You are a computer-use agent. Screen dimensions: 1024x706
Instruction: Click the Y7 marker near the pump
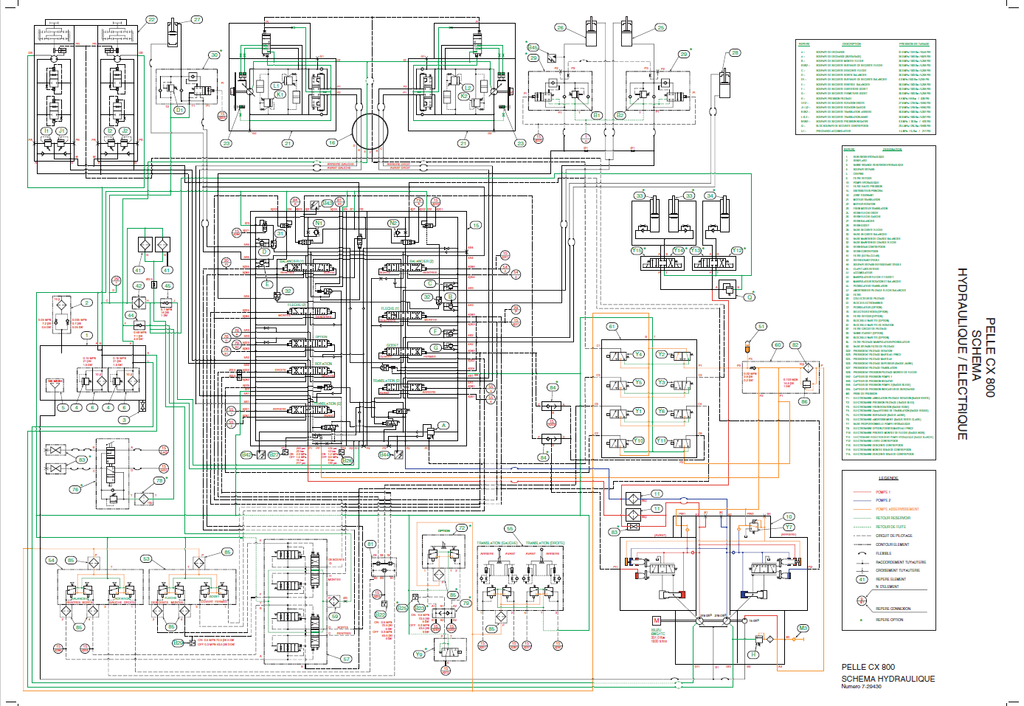789,527
